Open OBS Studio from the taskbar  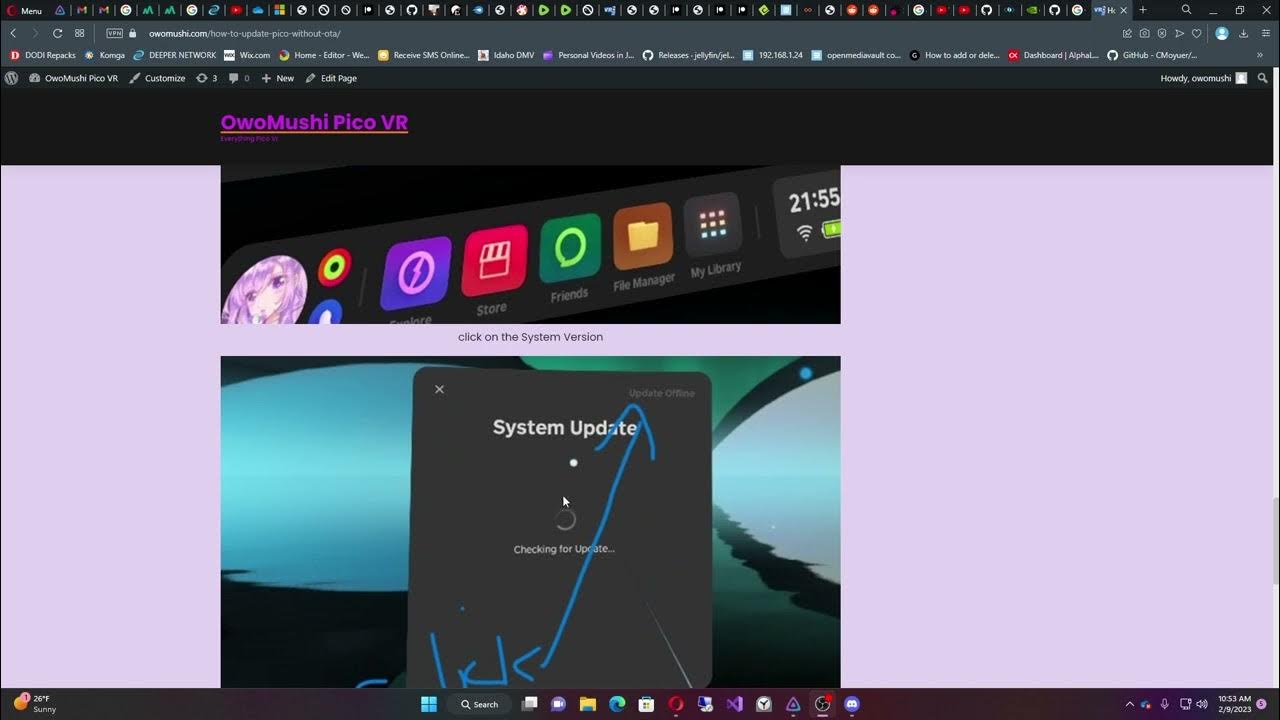pyautogui.click(x=822, y=704)
